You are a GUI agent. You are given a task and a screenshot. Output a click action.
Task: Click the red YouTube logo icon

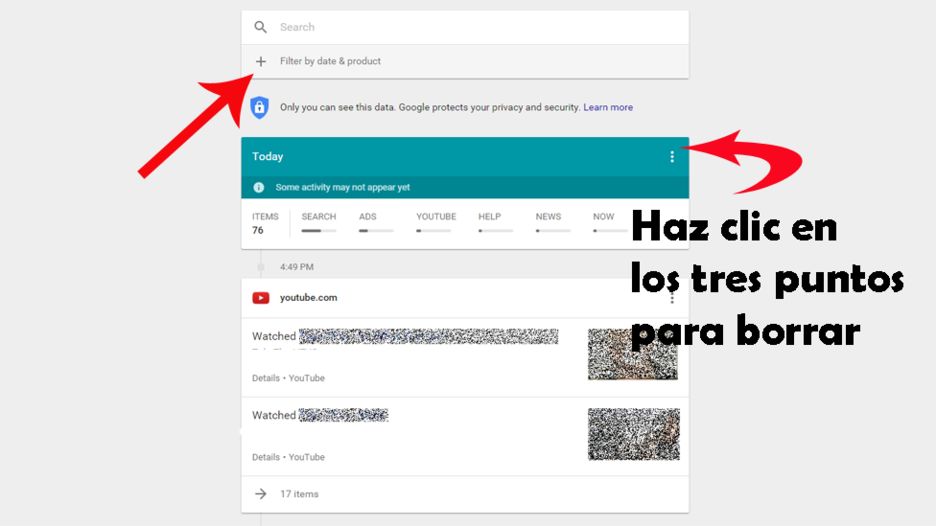coord(261,297)
